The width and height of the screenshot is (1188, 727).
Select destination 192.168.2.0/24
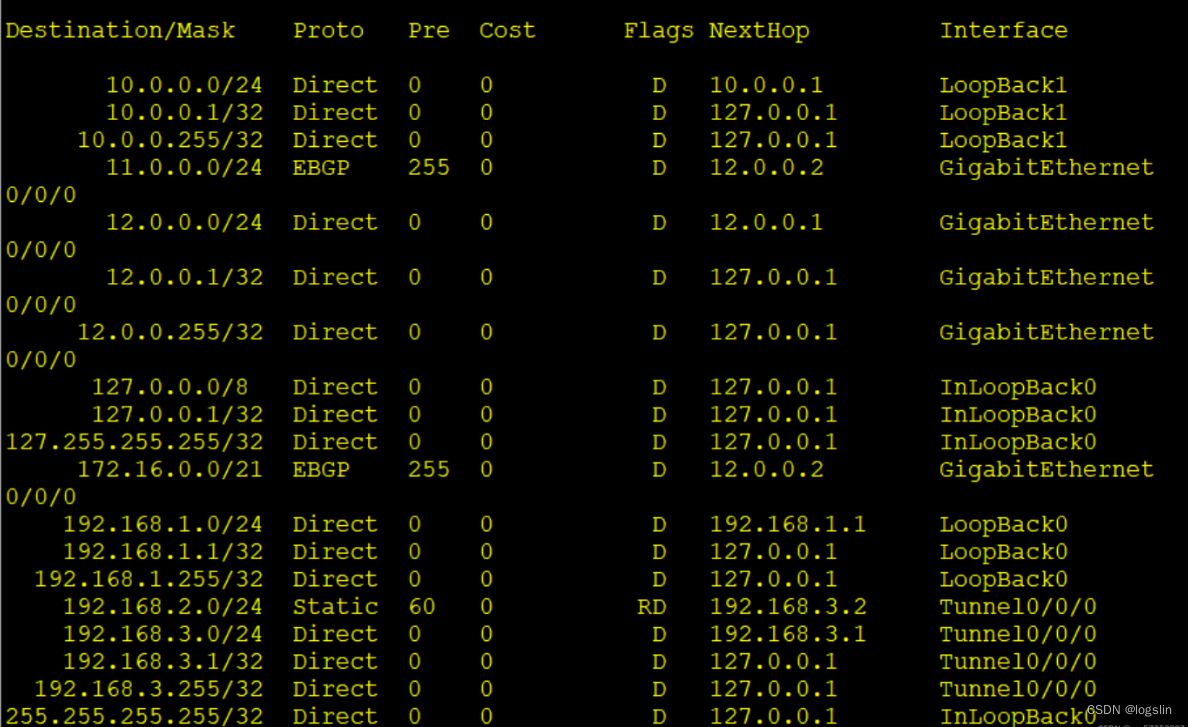(163, 607)
